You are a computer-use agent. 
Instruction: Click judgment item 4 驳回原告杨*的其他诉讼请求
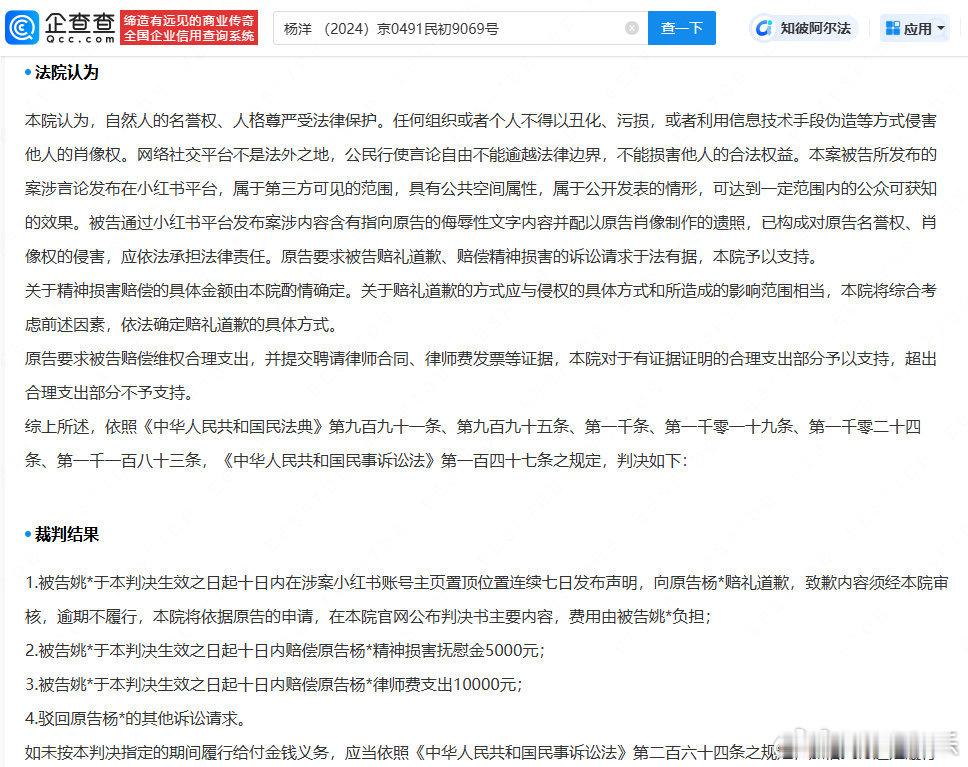pos(136,718)
